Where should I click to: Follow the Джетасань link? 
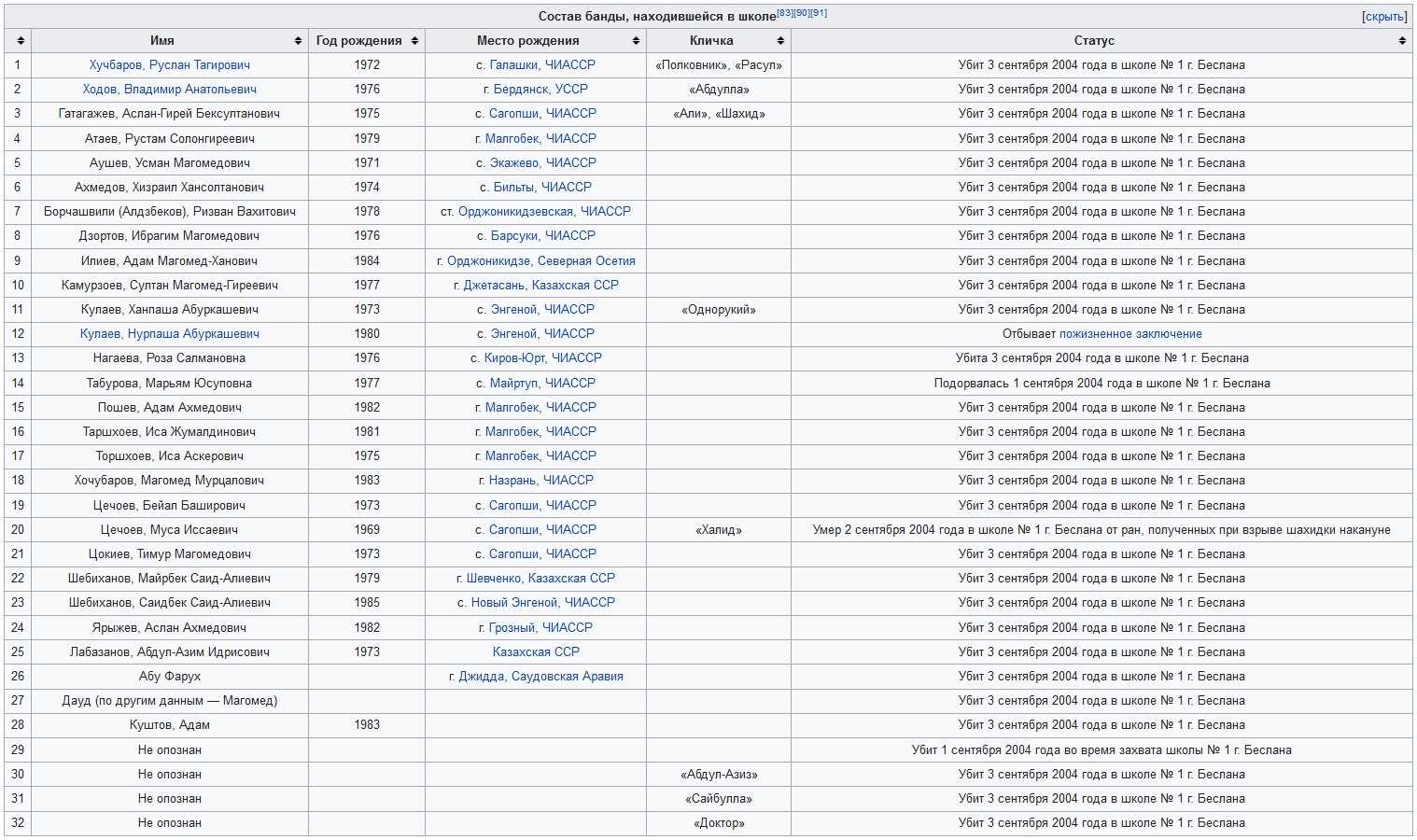[494, 286]
